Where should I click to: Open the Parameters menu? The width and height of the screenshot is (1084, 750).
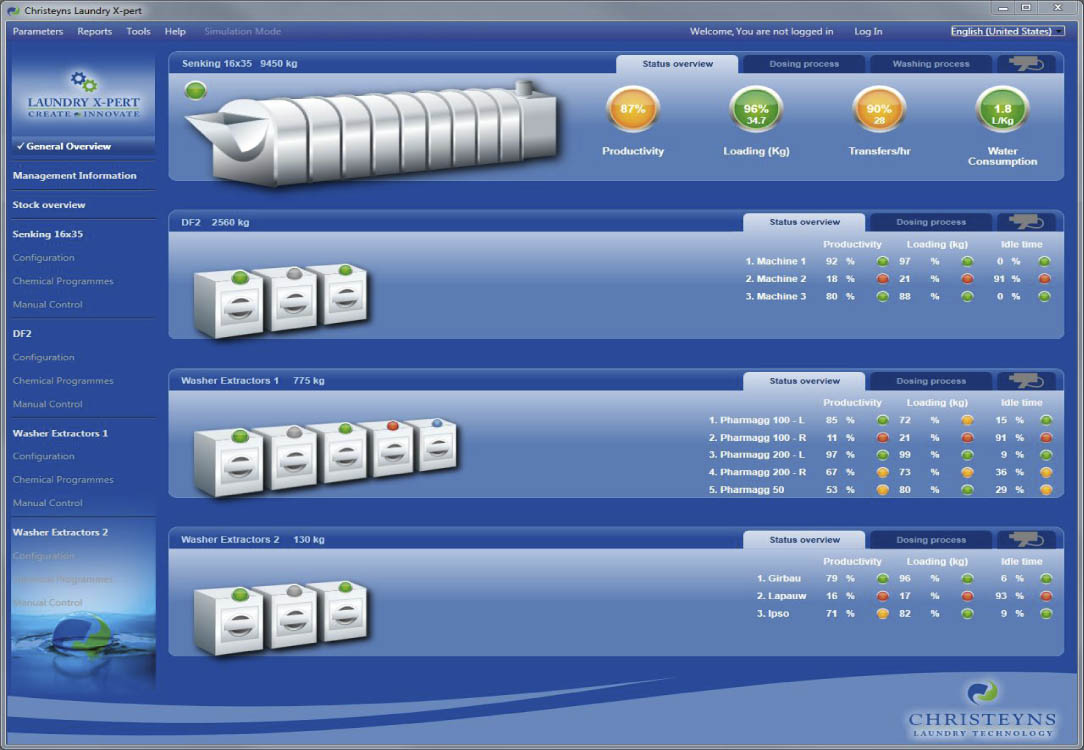click(37, 31)
